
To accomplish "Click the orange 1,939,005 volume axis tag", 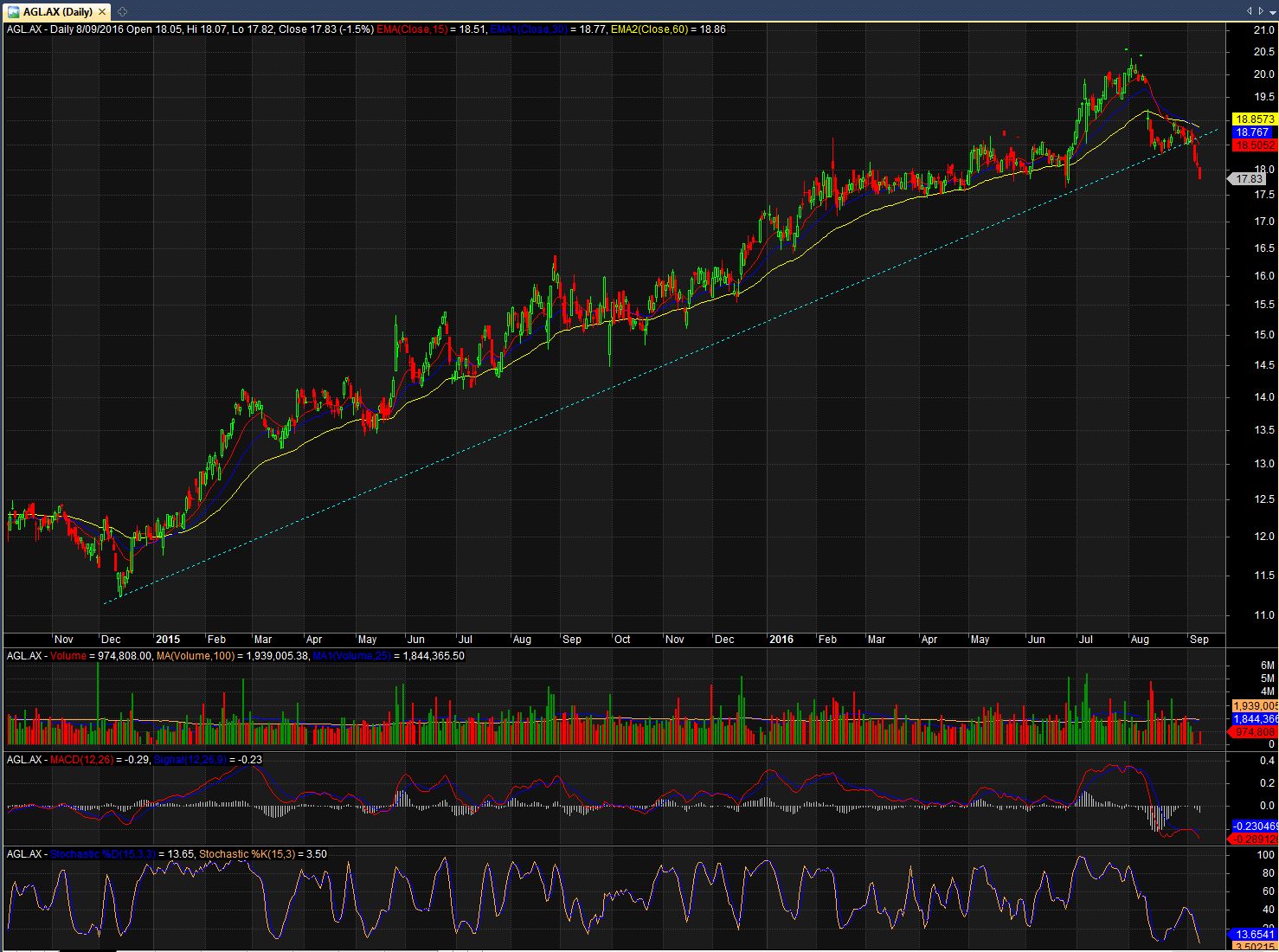I will pyautogui.click(x=1254, y=706).
